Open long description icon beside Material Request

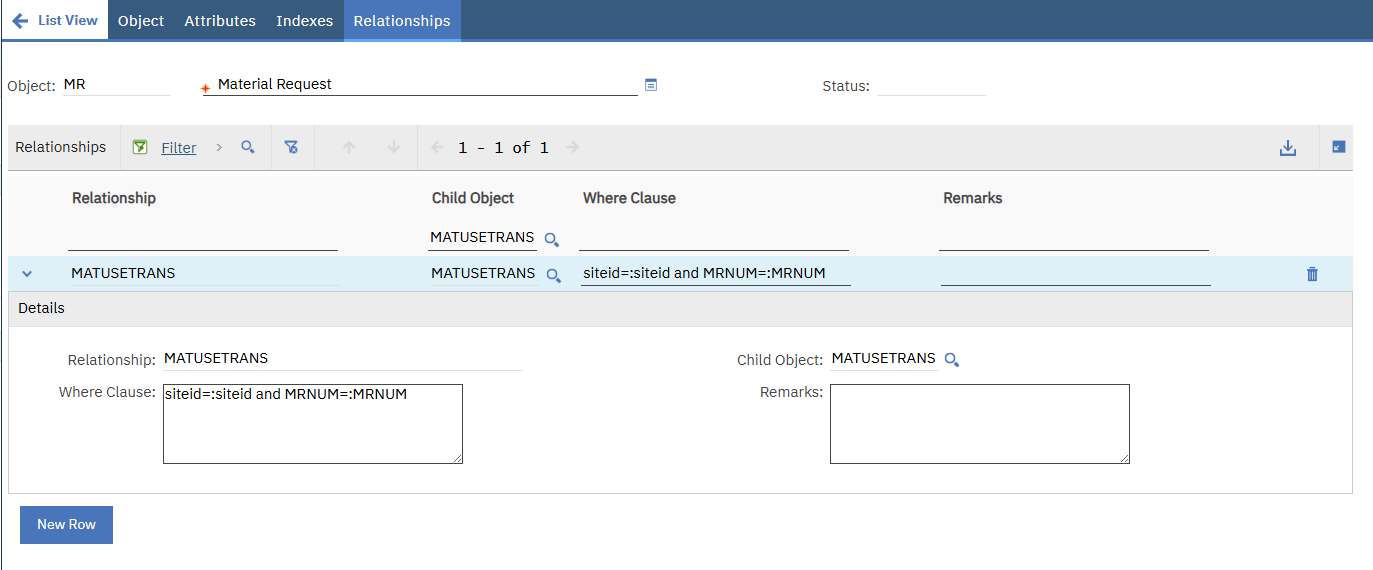coord(651,85)
